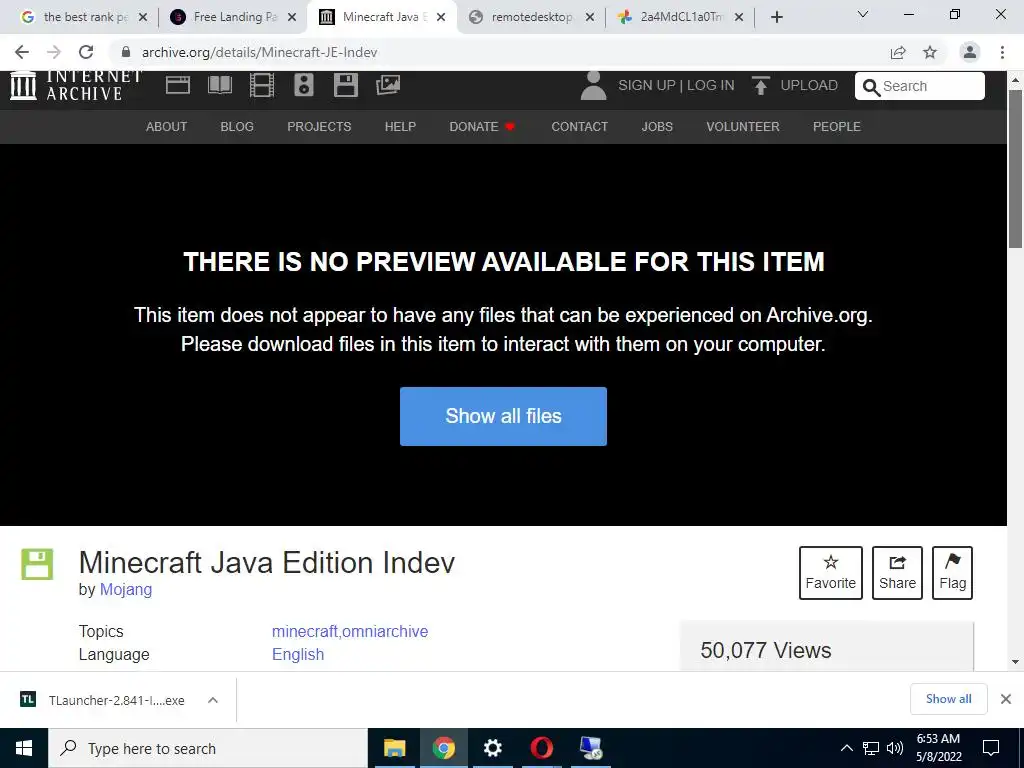
Task: Click the UPLOAD link text
Action: [809, 86]
